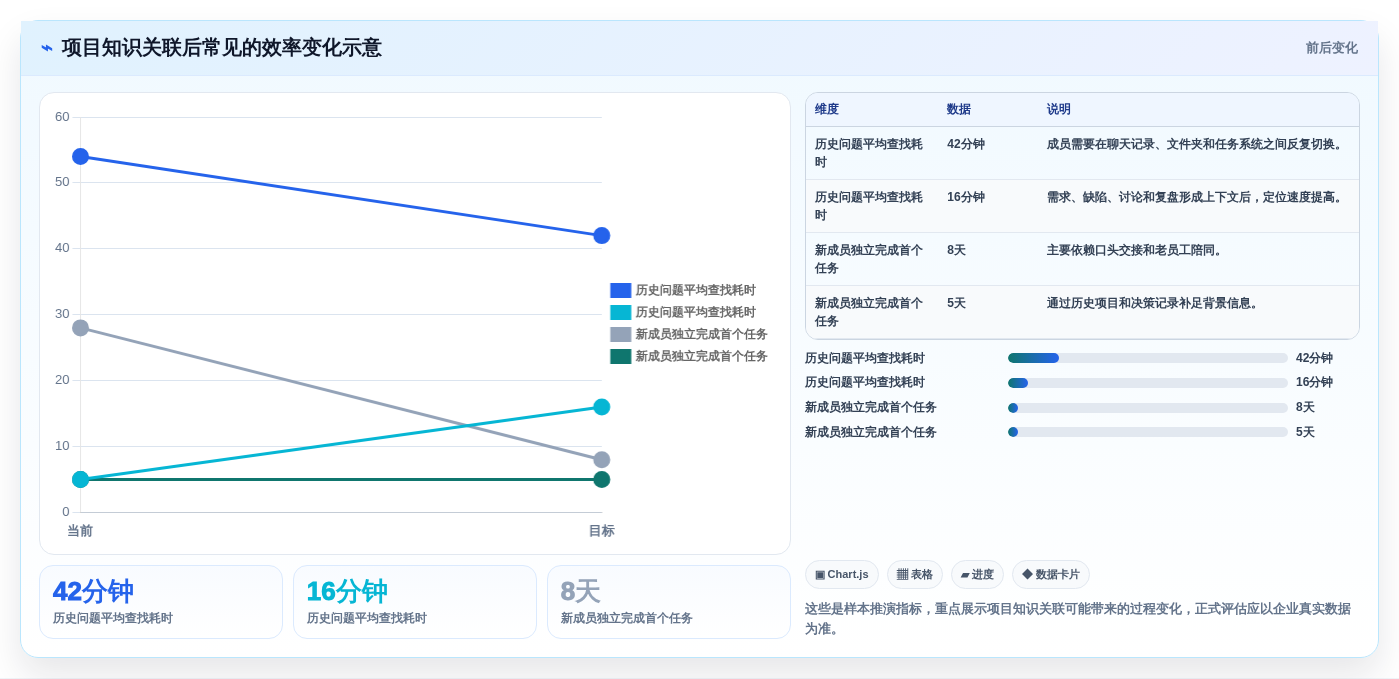The height and width of the screenshot is (679, 1399).
Task: Click the 60 y-axis tick label
Action: click(62, 117)
